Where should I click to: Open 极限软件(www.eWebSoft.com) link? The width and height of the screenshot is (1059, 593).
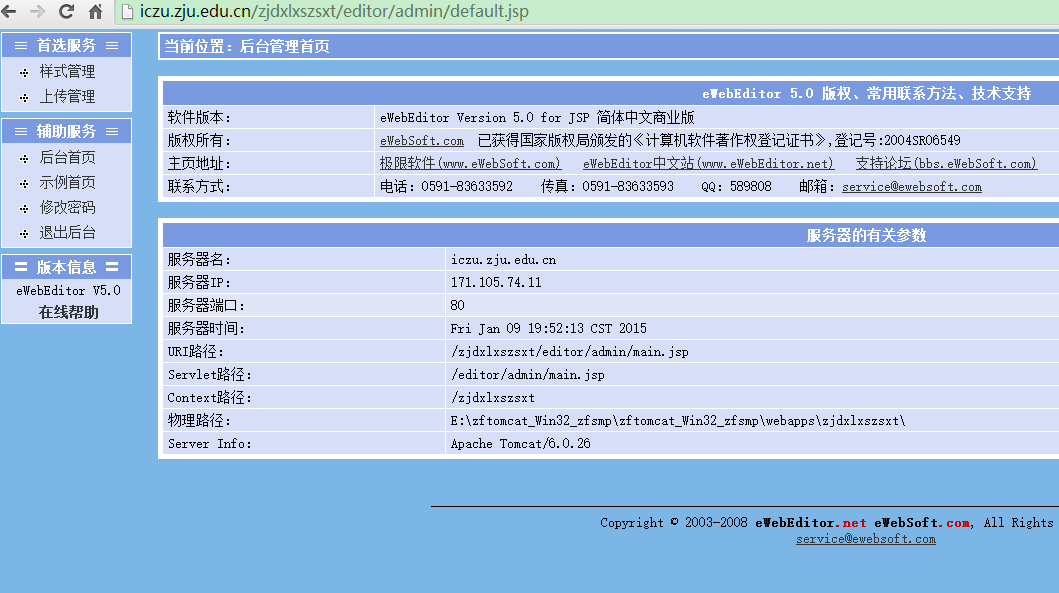[470, 163]
